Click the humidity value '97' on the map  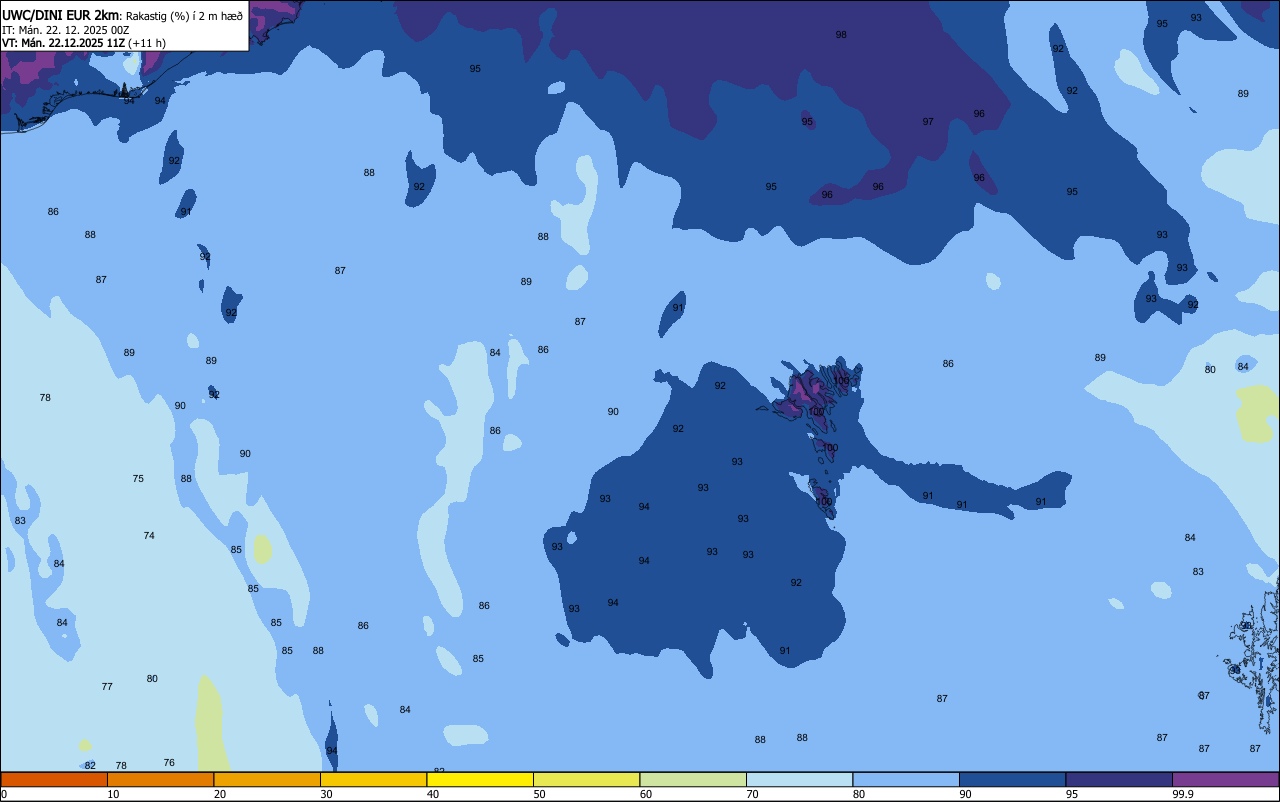[x=928, y=122]
